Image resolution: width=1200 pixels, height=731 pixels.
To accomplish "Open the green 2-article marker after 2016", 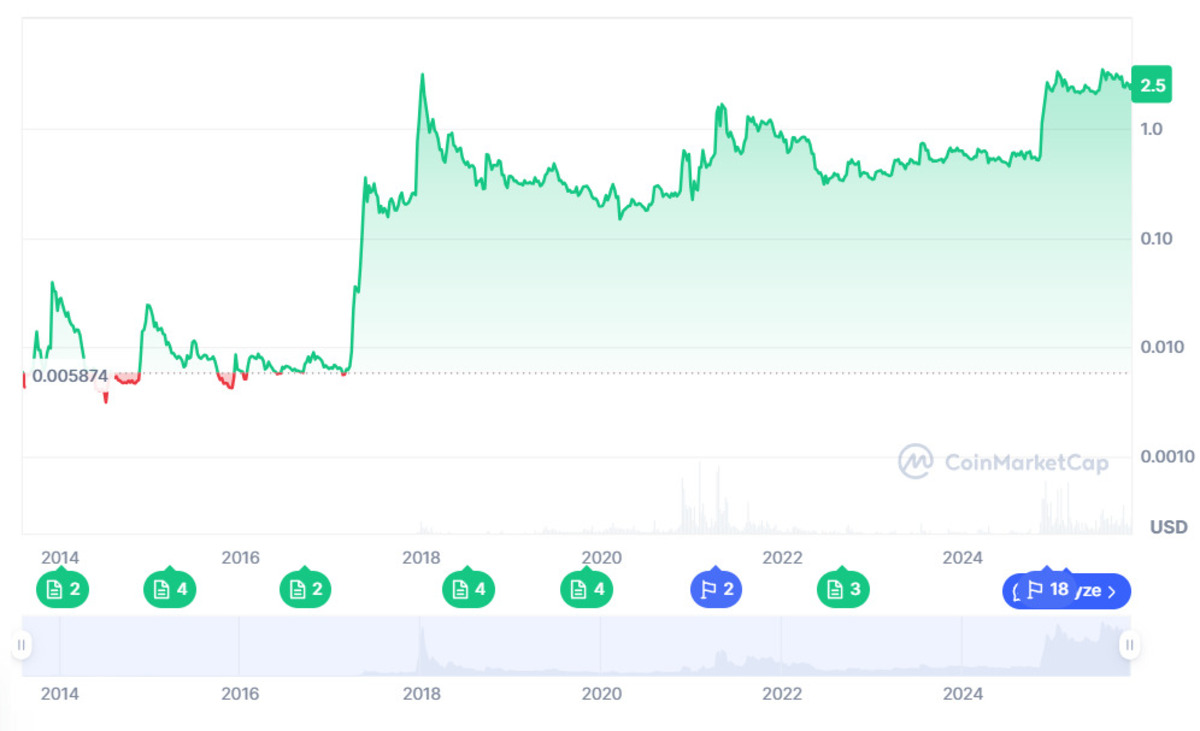I will click(x=306, y=590).
